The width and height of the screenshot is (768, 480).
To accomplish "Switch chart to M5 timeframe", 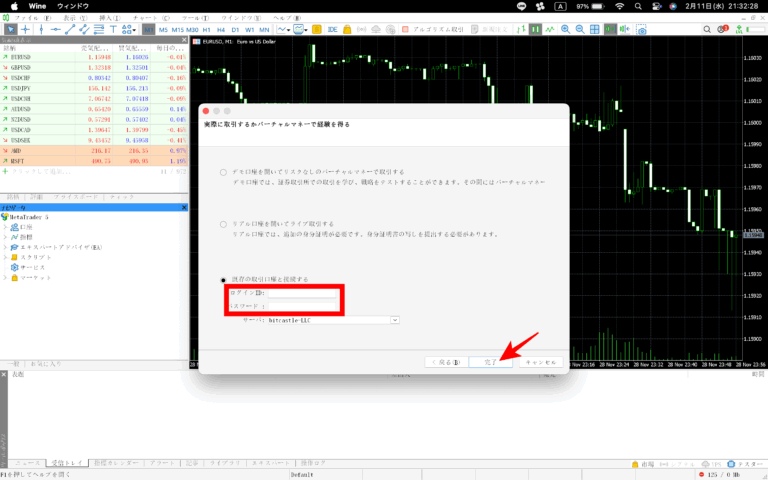I will pyautogui.click(x=163, y=29).
